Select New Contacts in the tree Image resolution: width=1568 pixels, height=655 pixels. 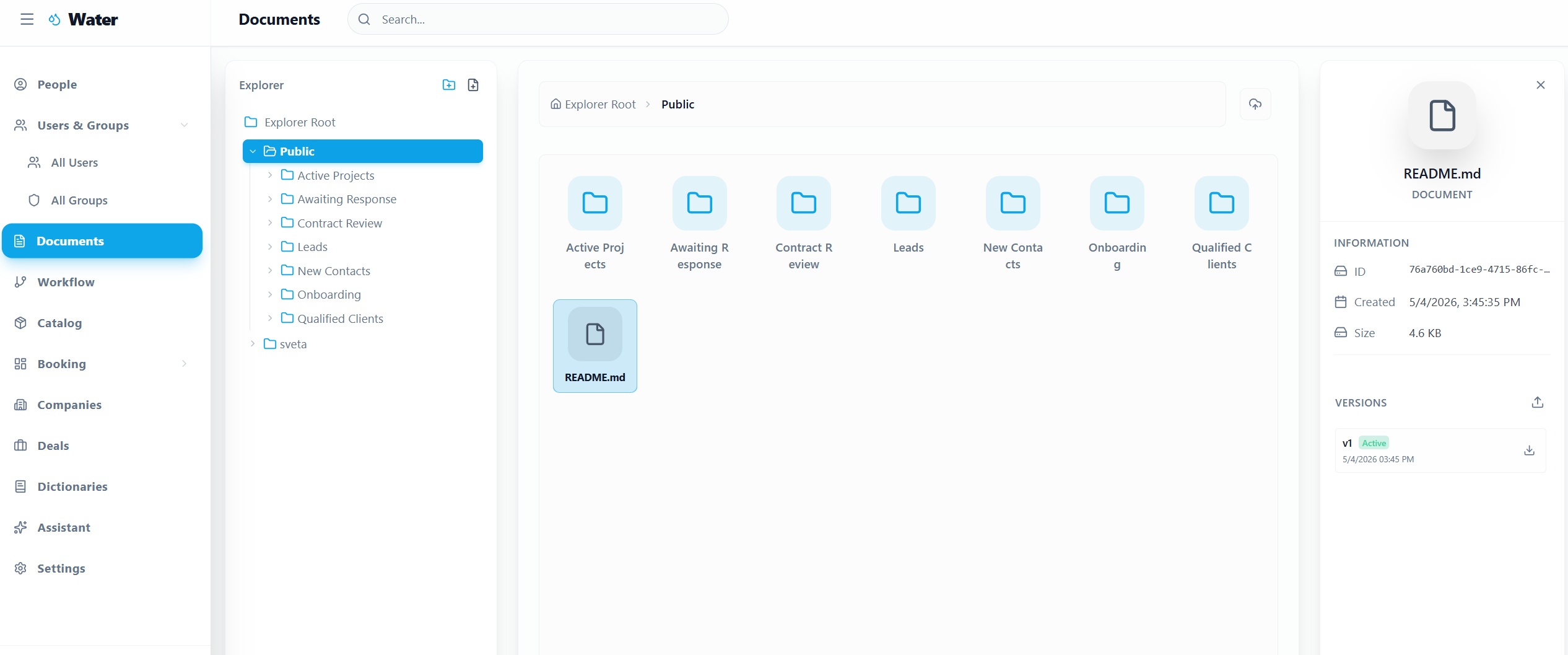point(334,271)
